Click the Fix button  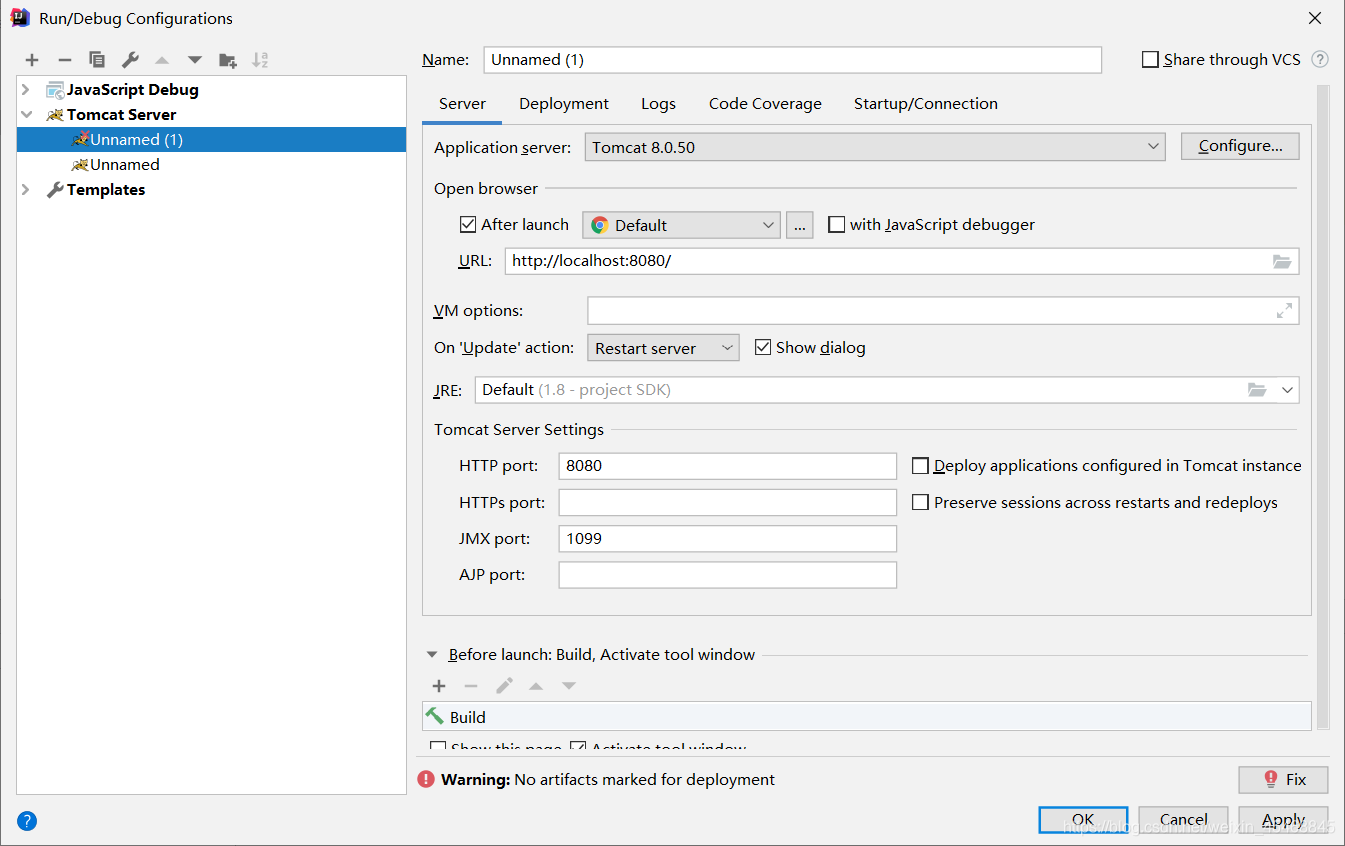pos(1283,779)
